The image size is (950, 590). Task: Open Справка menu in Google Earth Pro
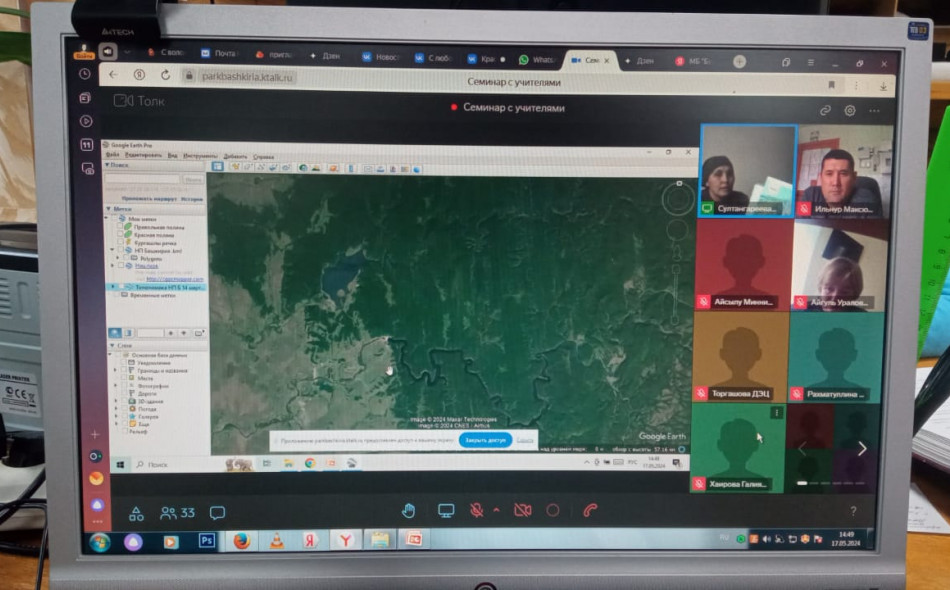pyautogui.click(x=264, y=157)
